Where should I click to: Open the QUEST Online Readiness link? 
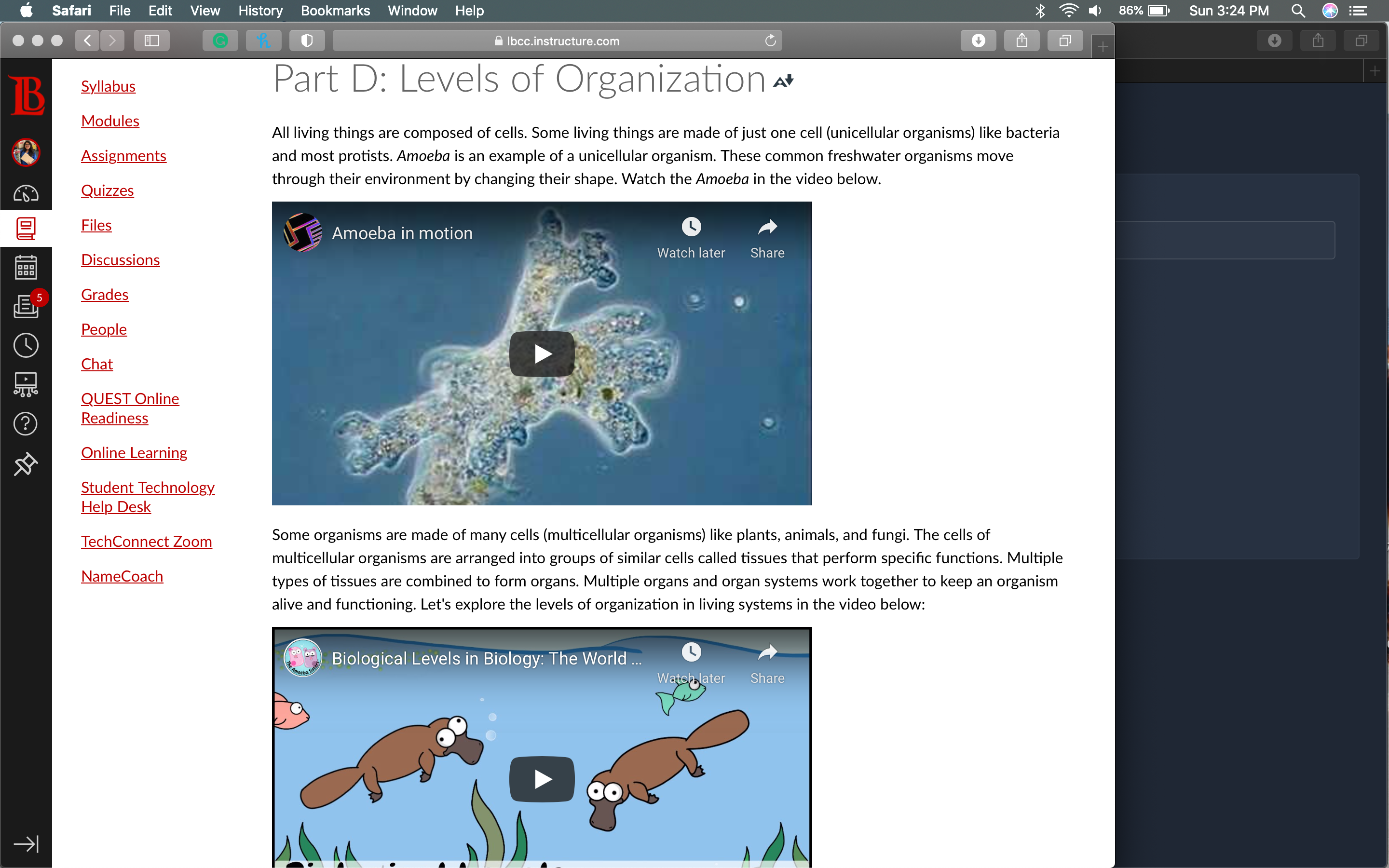(130, 408)
